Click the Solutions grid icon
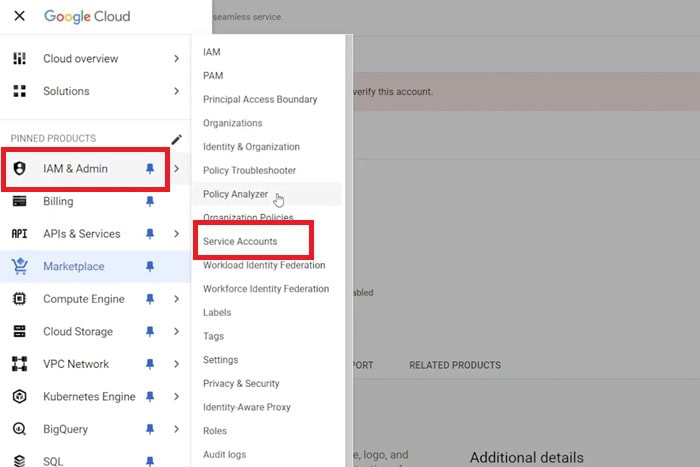Image resolution: width=700 pixels, height=467 pixels. tap(19, 91)
